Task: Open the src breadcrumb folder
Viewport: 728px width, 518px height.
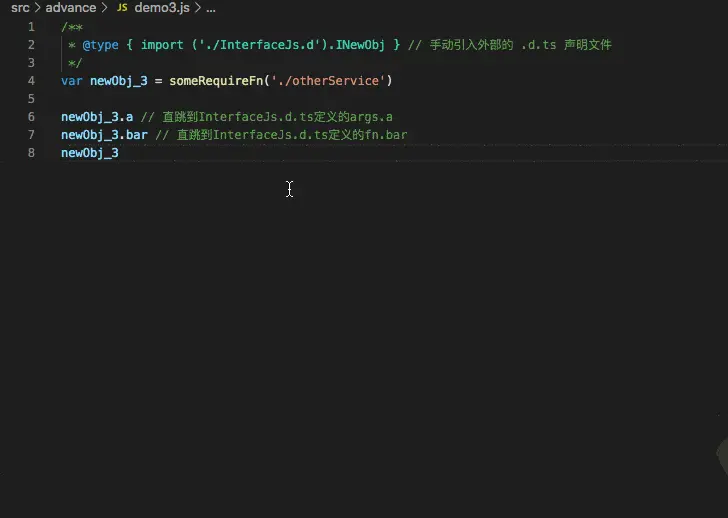Action: [20, 8]
